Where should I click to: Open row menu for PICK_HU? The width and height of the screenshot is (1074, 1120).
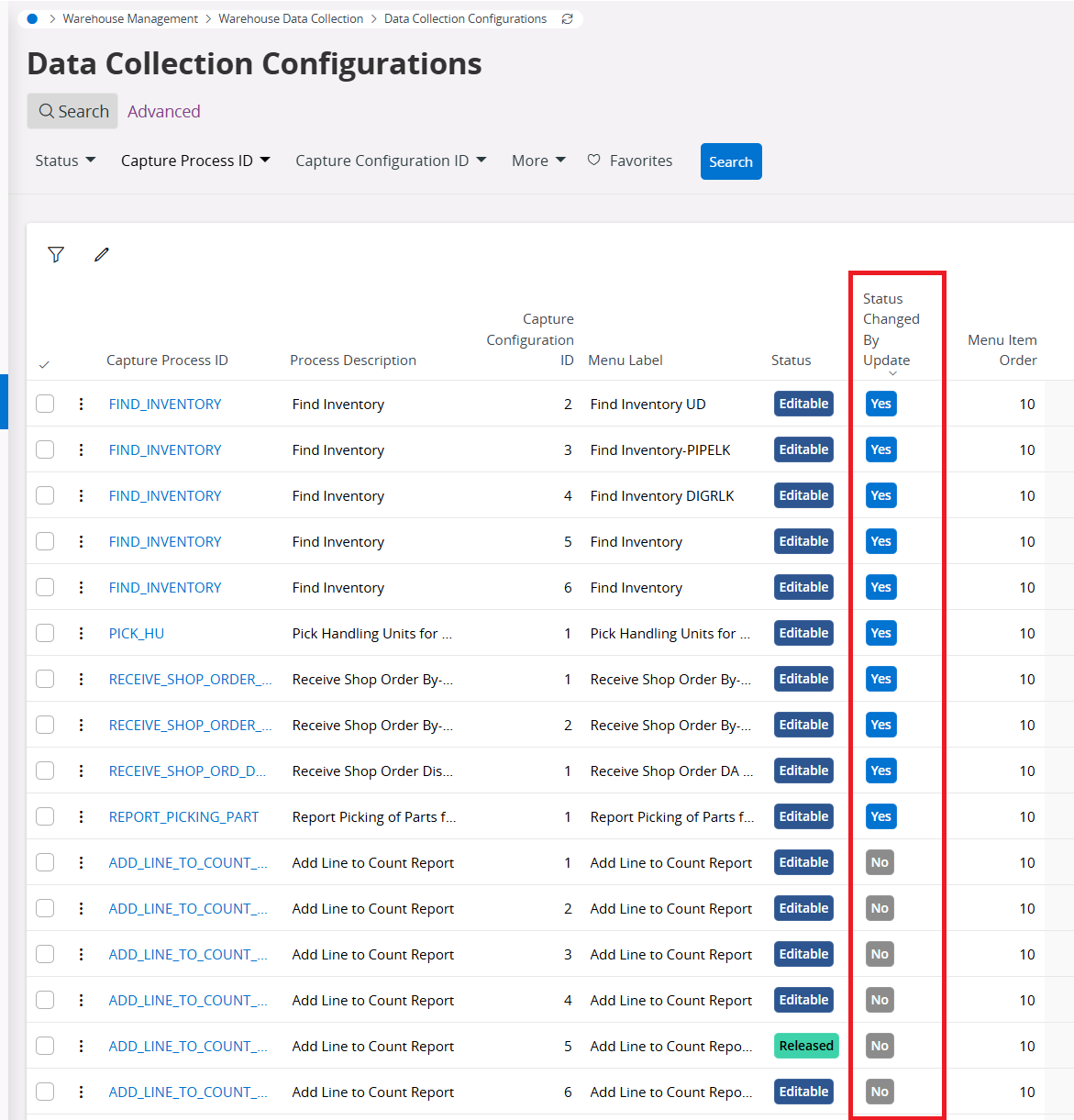82,633
